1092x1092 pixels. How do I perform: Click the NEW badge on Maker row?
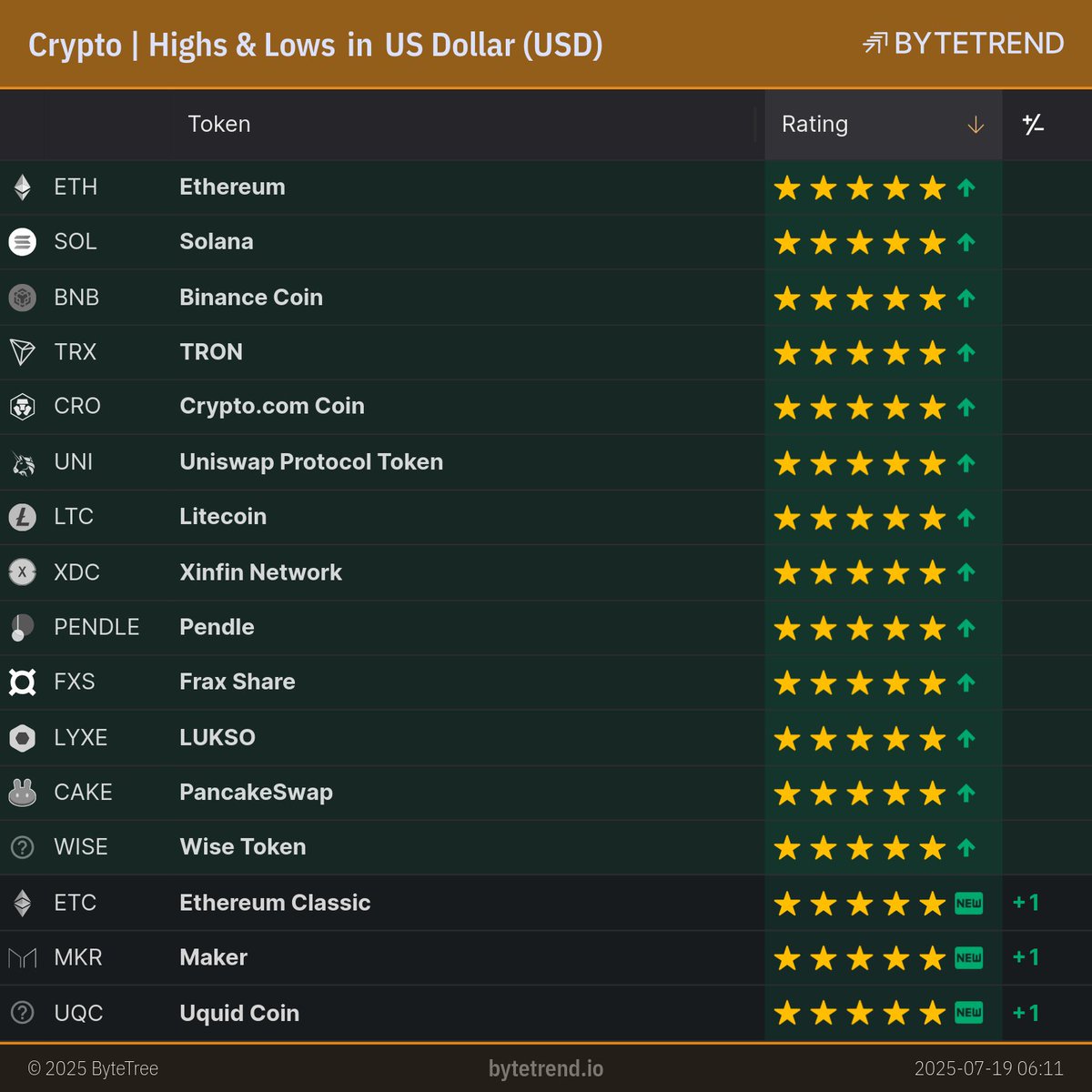(968, 958)
